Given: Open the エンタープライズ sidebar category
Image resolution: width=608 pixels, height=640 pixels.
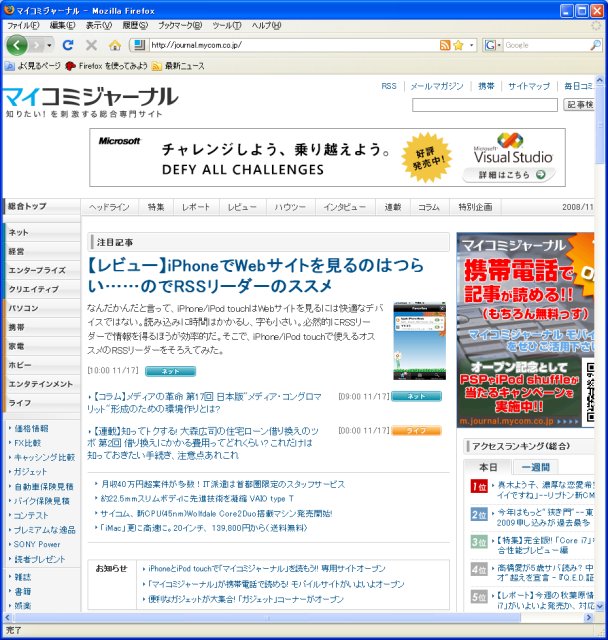Looking at the screenshot, I should tap(41, 270).
